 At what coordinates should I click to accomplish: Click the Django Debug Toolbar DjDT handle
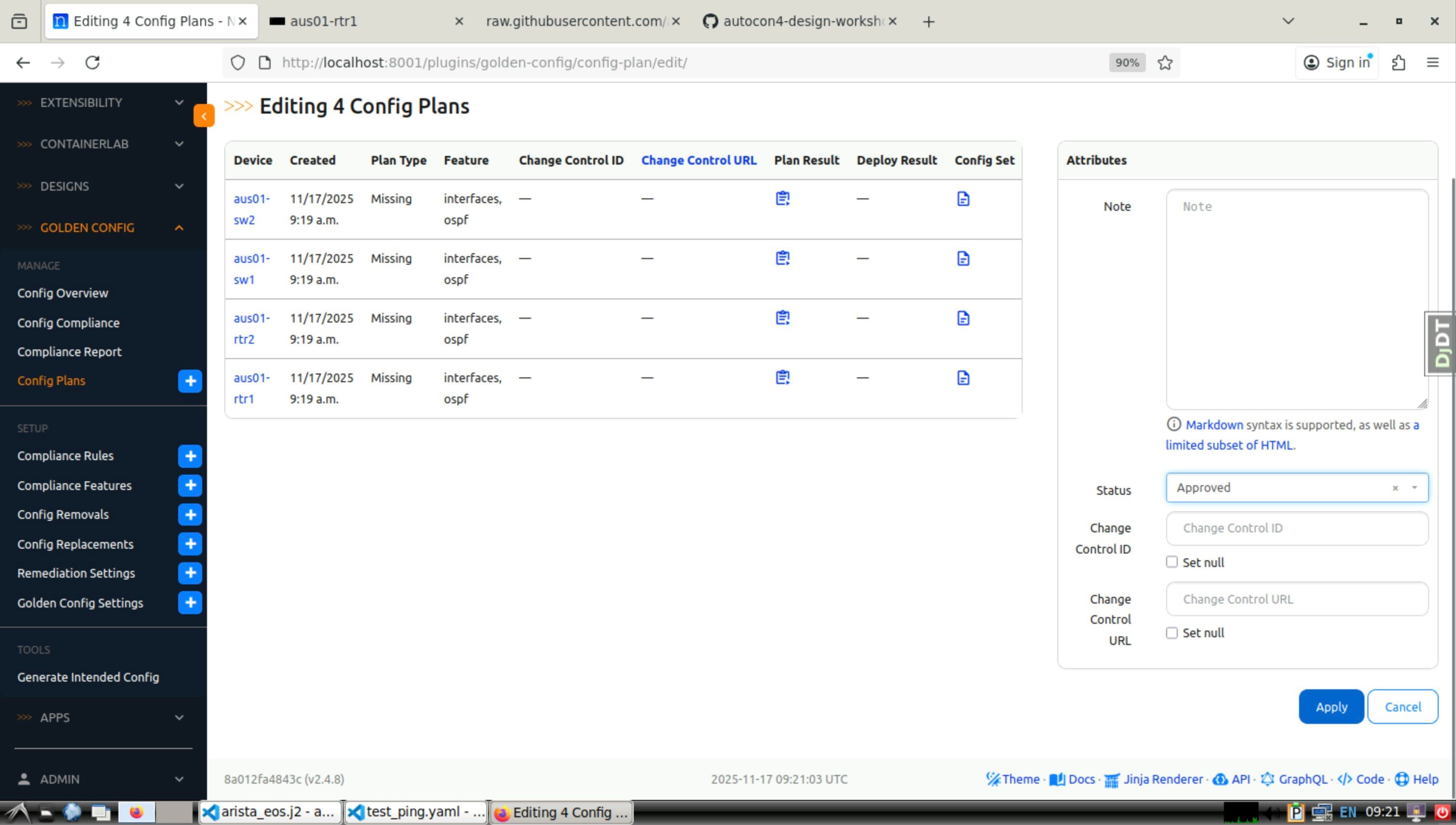coord(1441,344)
